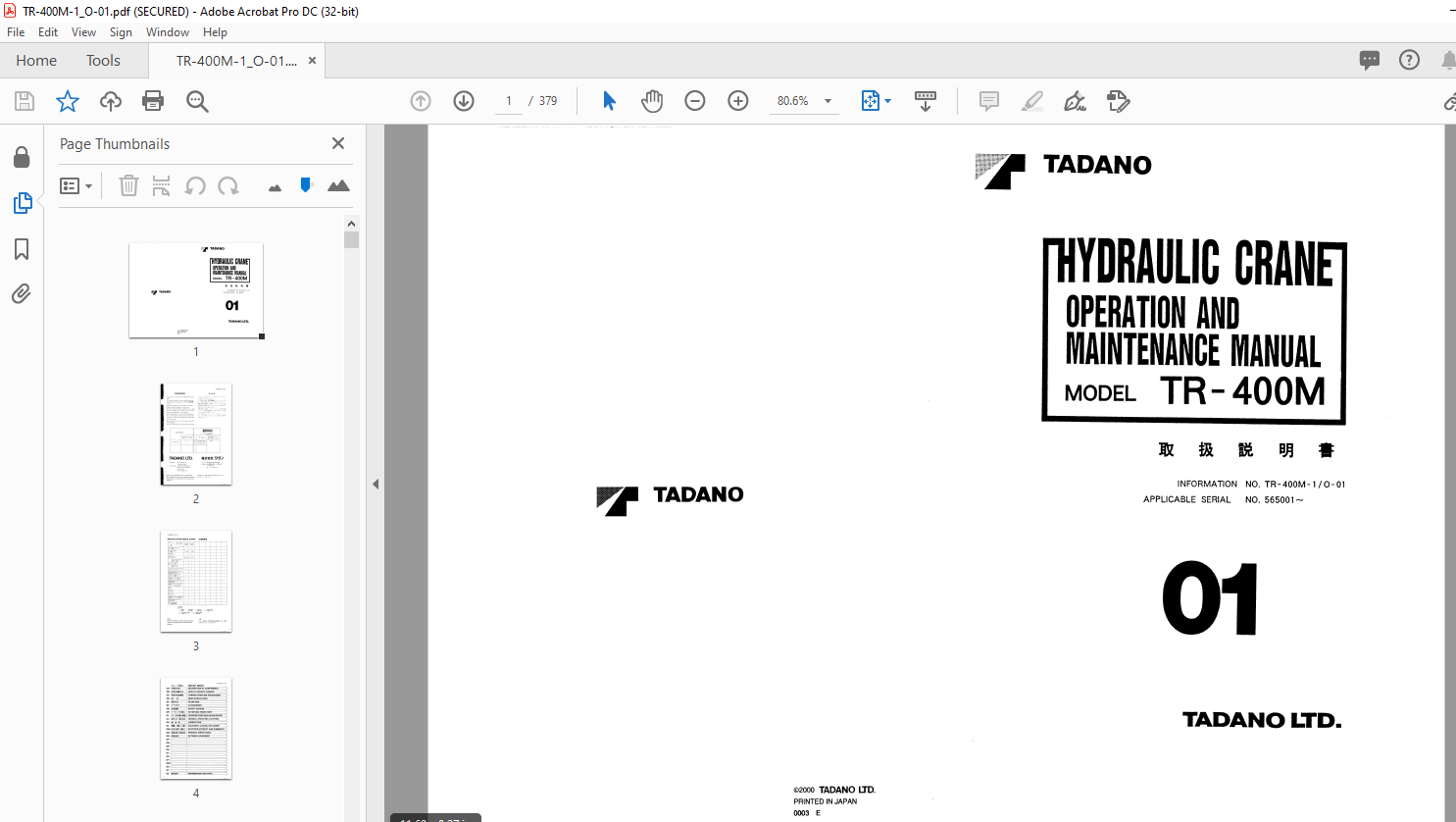Open the File menu
The height and width of the screenshot is (822, 1456).
(16, 32)
